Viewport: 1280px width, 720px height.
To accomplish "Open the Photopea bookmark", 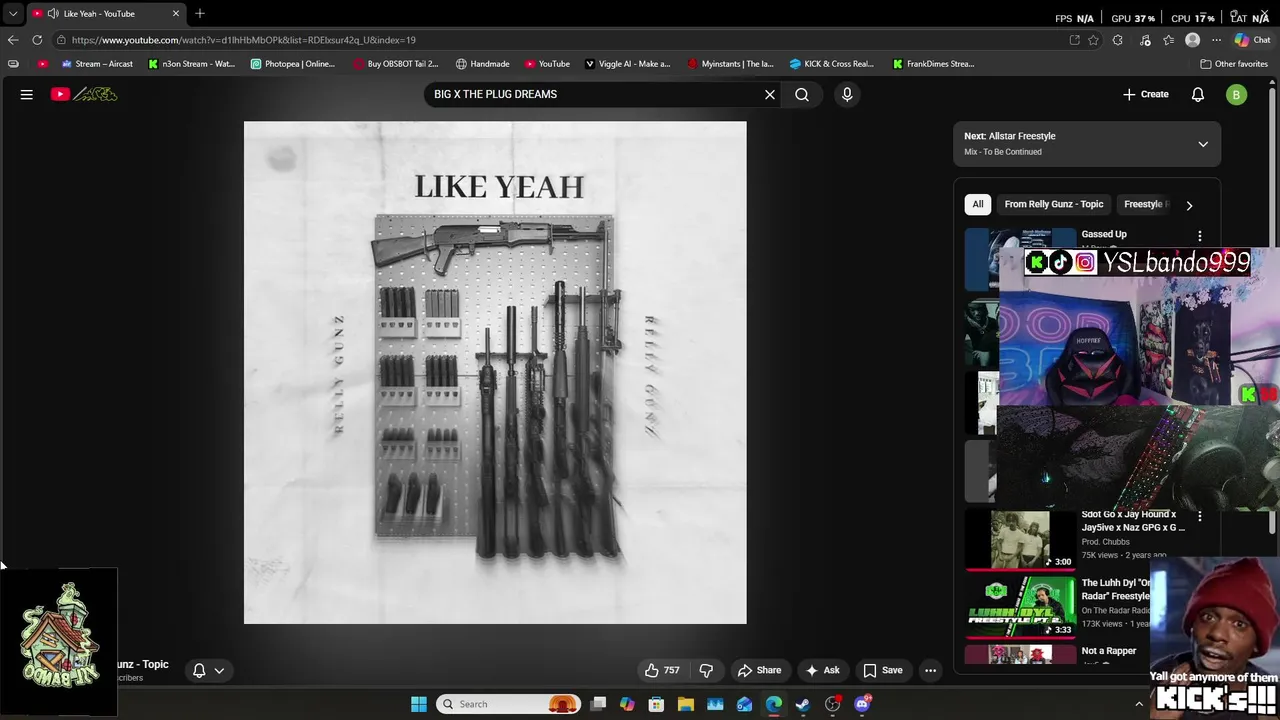I will pyautogui.click(x=293, y=64).
